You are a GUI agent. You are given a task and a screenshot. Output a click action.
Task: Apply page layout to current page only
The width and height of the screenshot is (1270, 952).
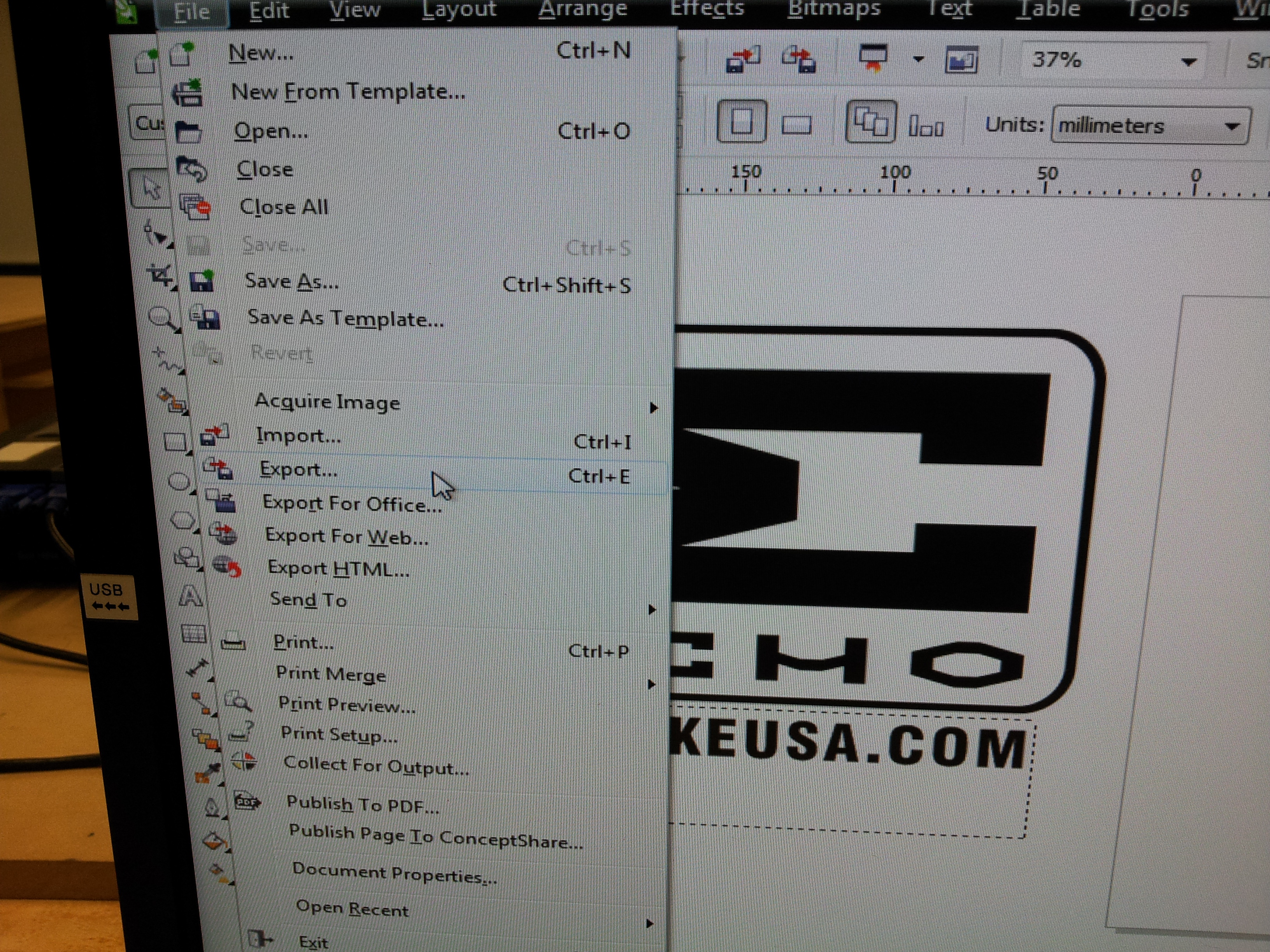coord(926,126)
